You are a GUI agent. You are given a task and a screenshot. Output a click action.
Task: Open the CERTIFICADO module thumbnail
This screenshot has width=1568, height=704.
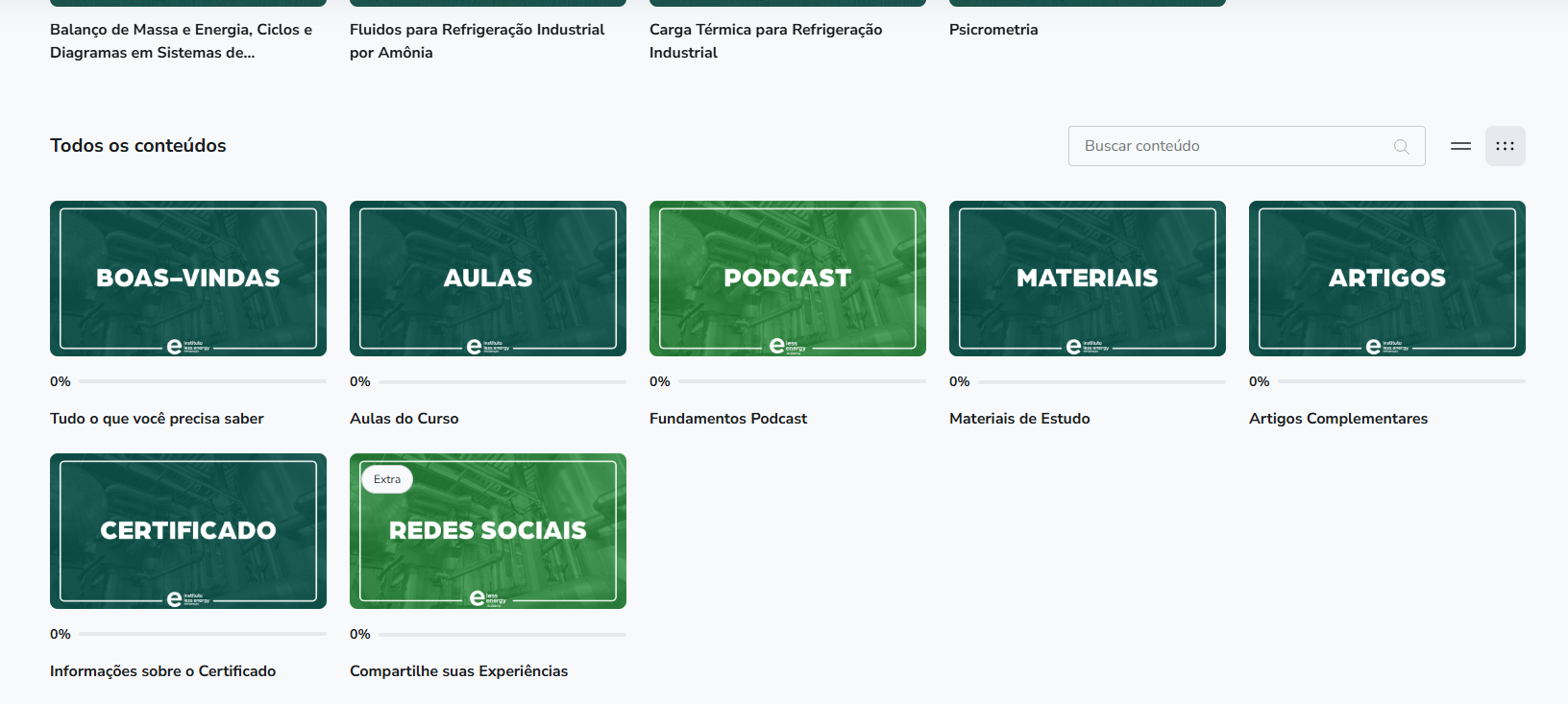click(x=188, y=531)
